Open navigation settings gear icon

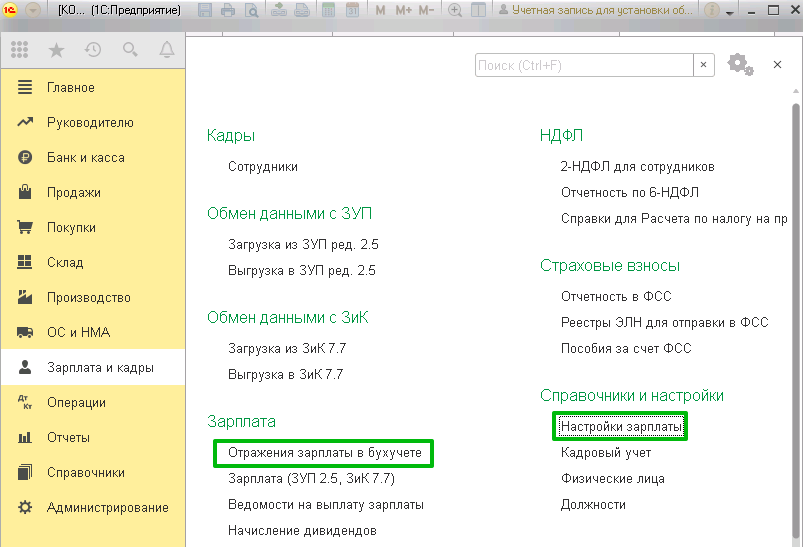click(741, 65)
